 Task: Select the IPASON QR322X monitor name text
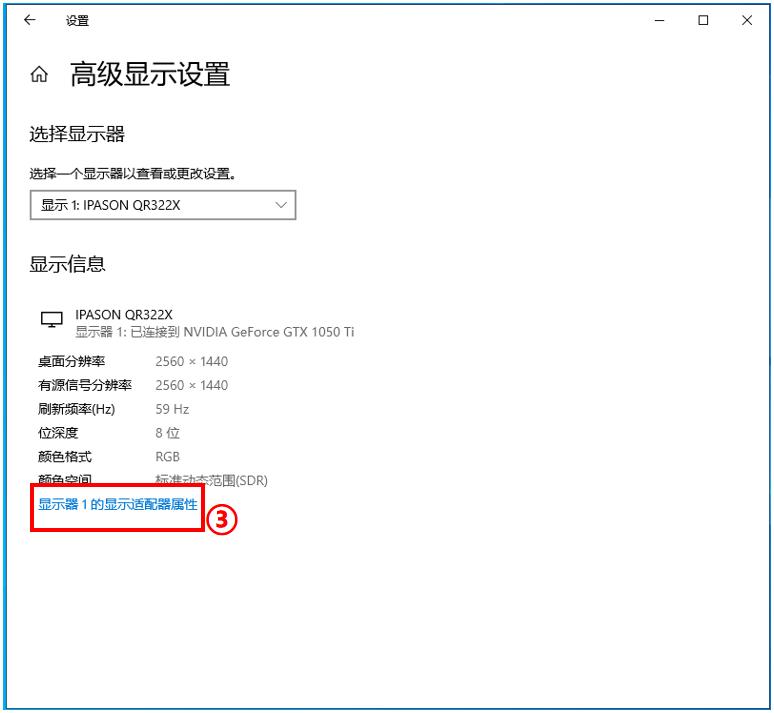124,314
